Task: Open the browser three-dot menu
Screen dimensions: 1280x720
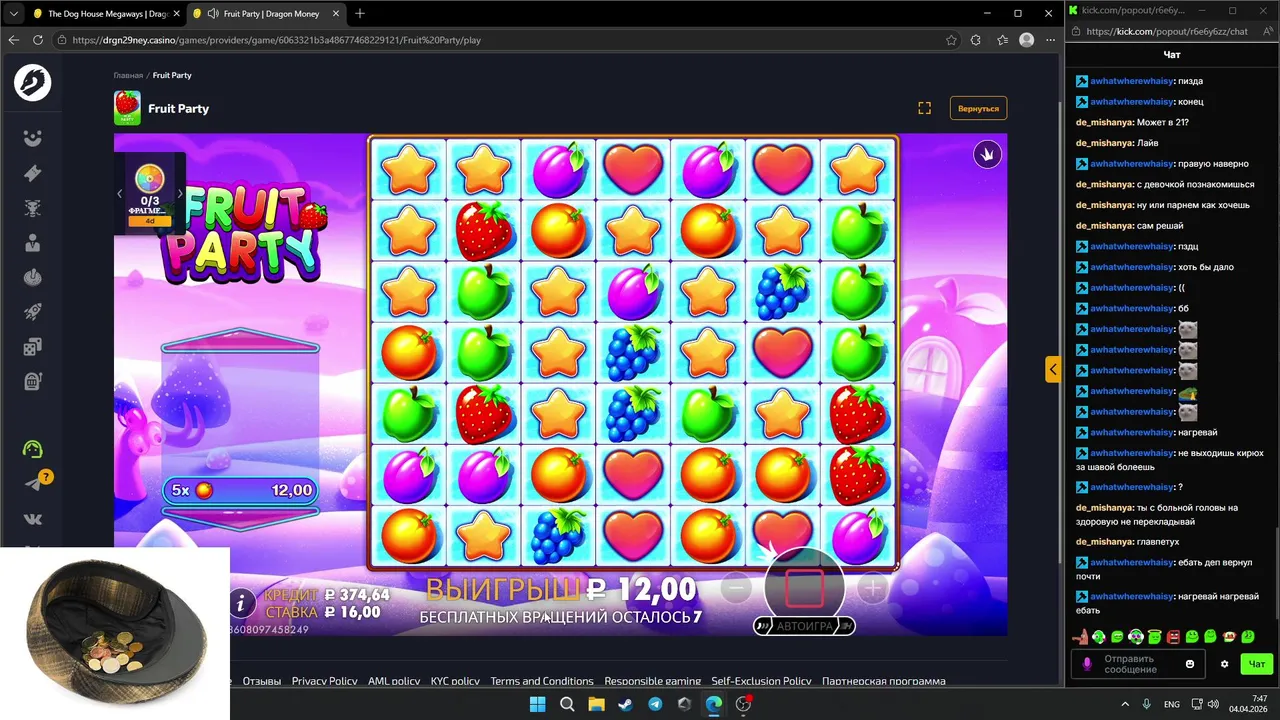Action: (1049, 40)
